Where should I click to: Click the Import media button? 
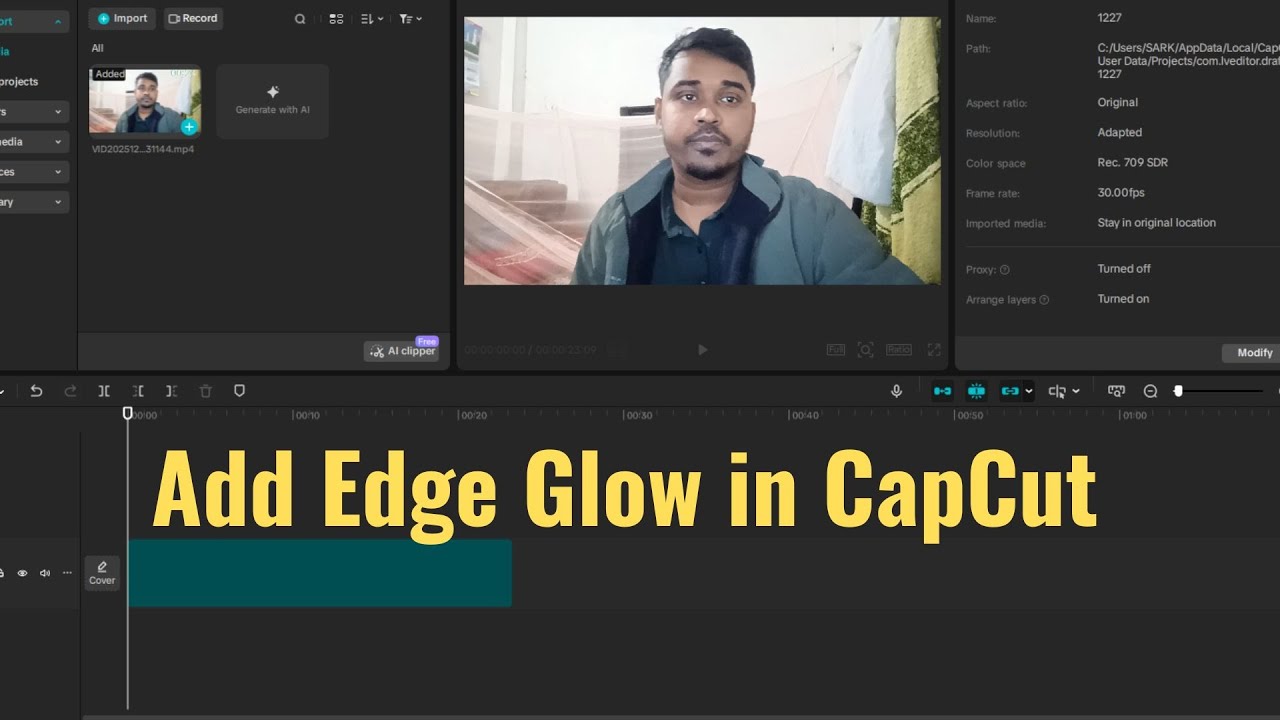[122, 18]
